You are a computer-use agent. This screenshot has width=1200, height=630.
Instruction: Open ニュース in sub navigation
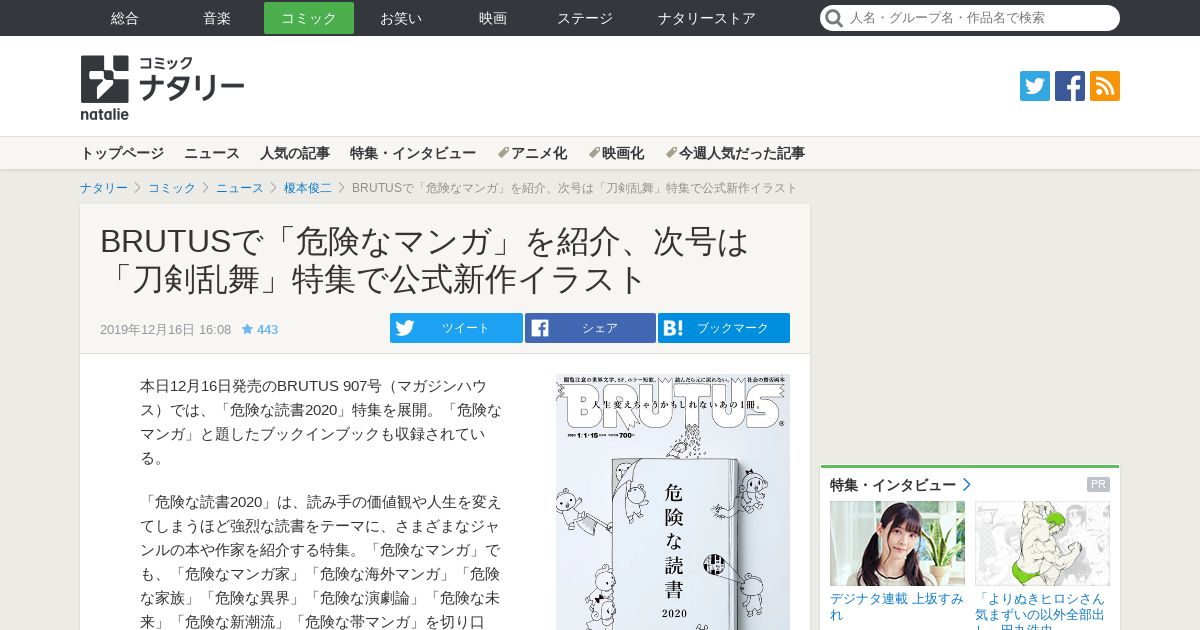(x=212, y=153)
